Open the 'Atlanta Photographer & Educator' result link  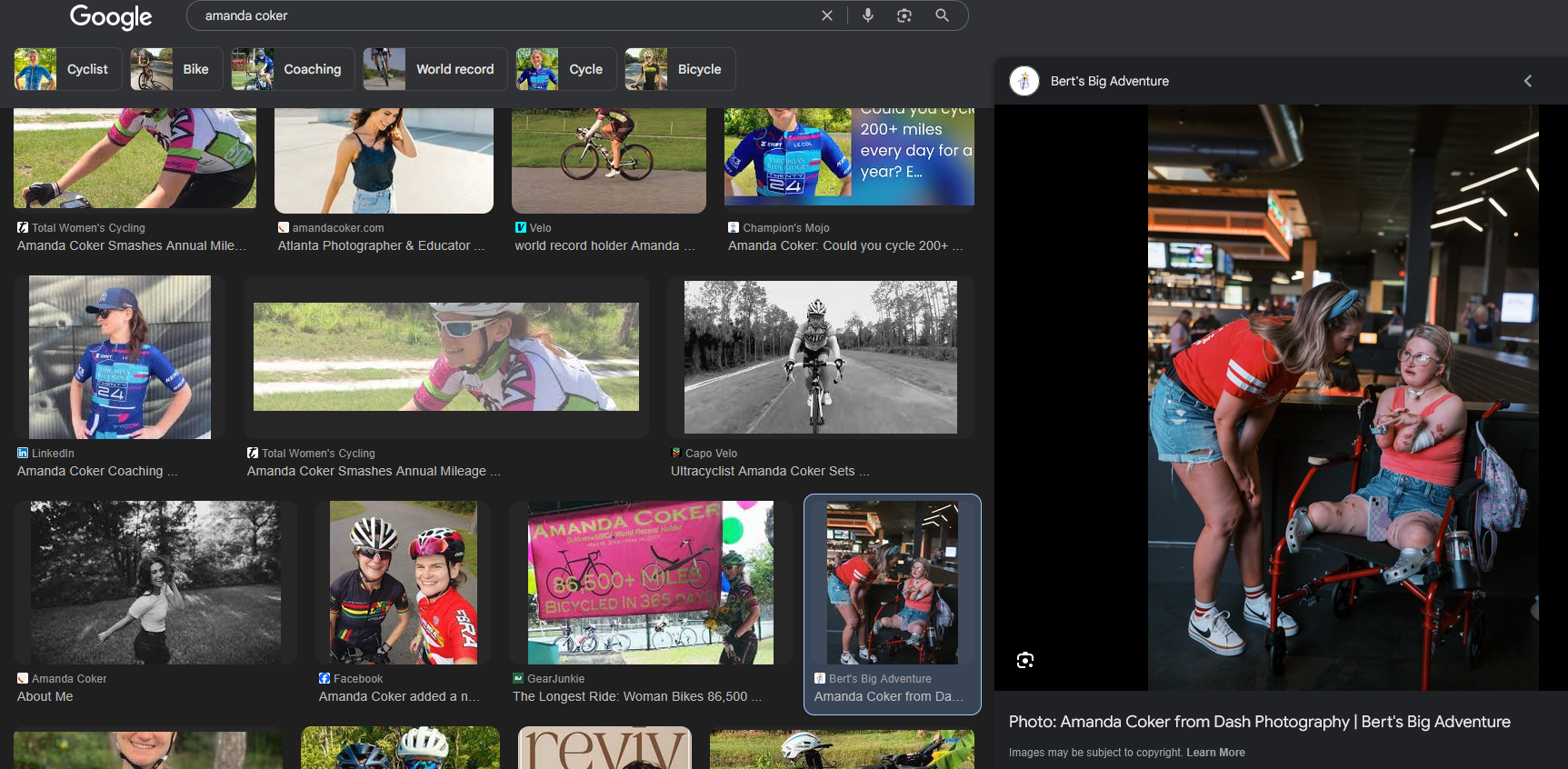[x=381, y=245]
